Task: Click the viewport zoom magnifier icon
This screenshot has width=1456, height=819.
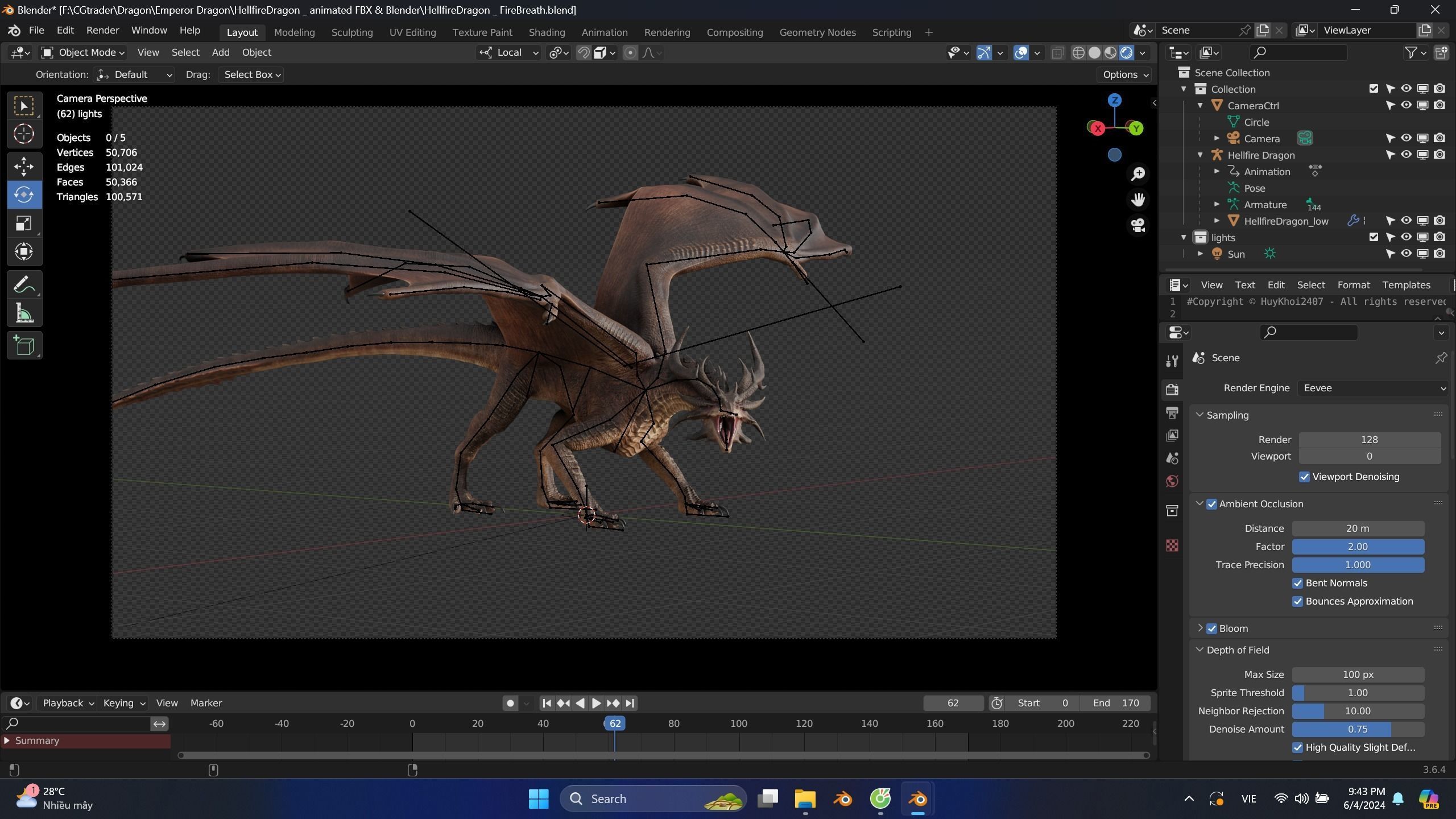Action: tap(1138, 173)
